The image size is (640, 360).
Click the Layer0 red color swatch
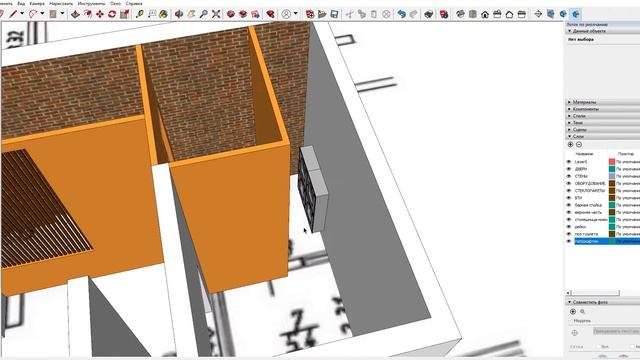coord(612,162)
